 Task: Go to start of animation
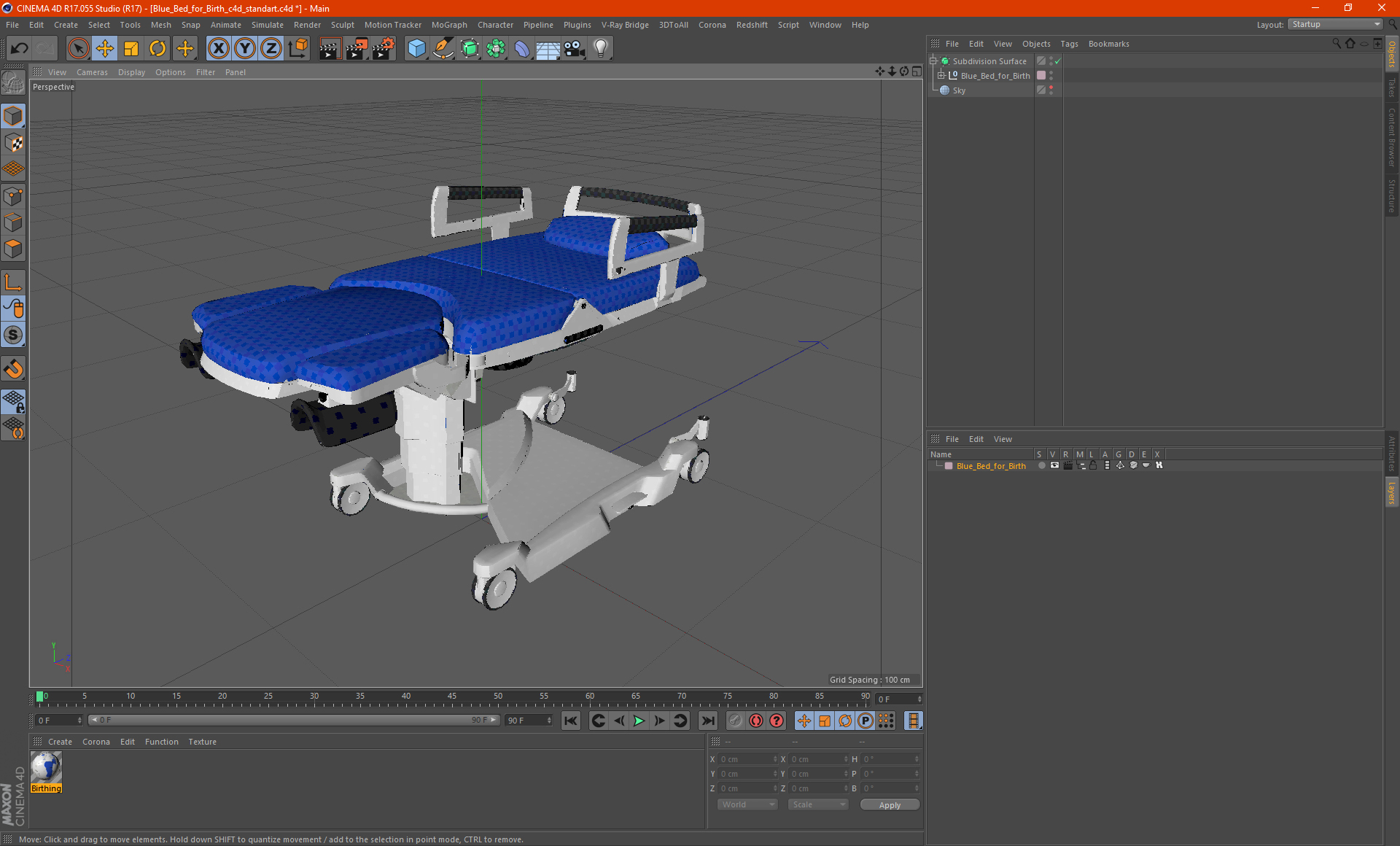(x=571, y=721)
